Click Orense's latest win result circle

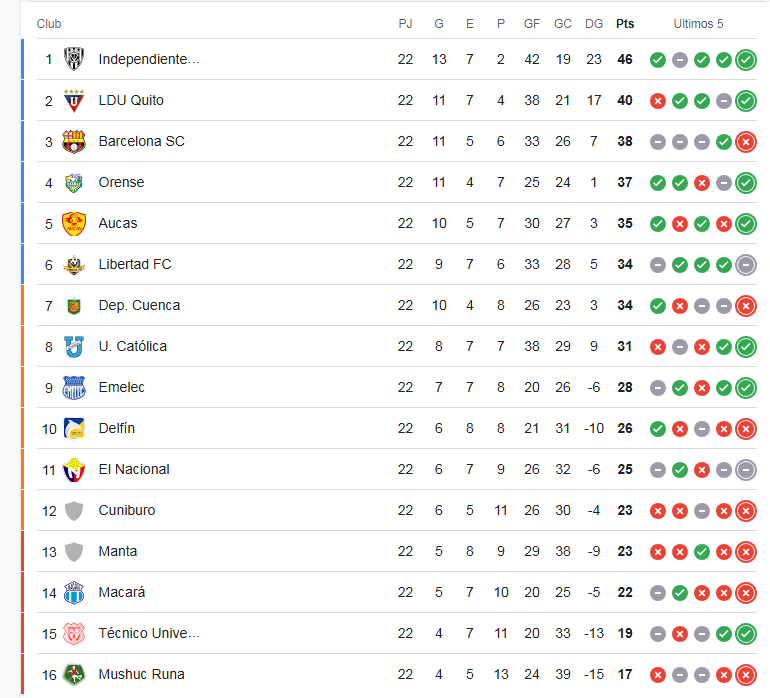pos(746,183)
